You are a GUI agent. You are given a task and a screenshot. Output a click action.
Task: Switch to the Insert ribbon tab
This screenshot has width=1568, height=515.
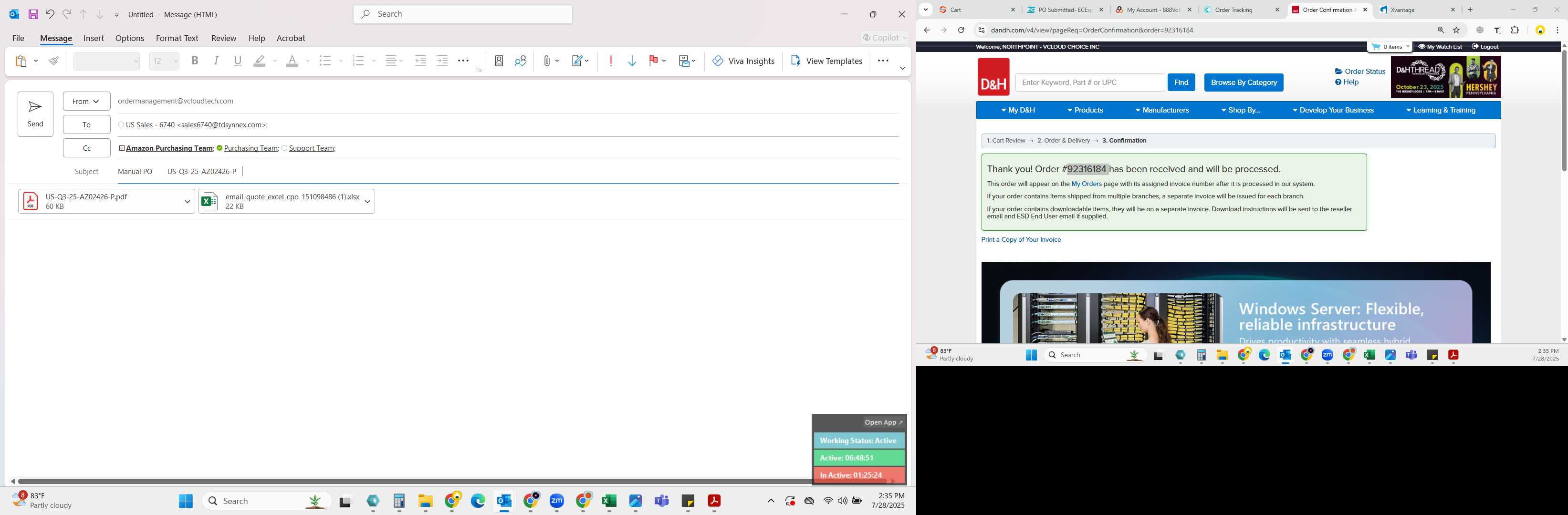point(94,38)
